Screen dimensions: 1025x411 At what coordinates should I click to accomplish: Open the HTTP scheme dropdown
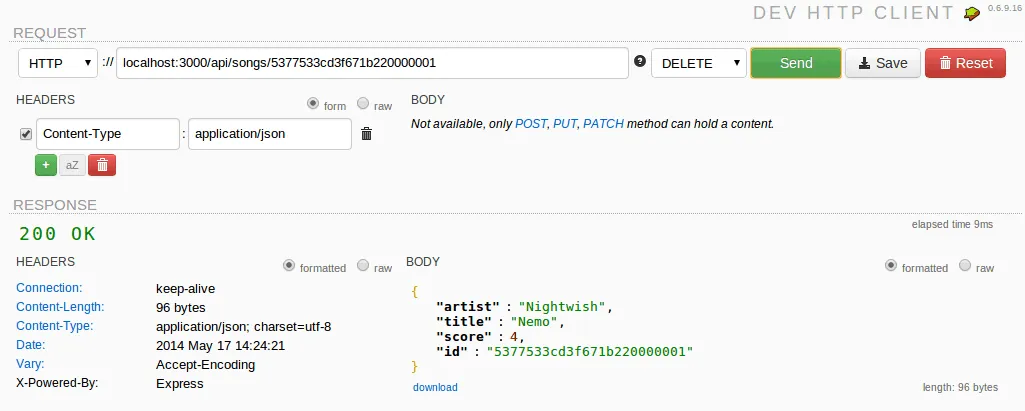click(58, 63)
